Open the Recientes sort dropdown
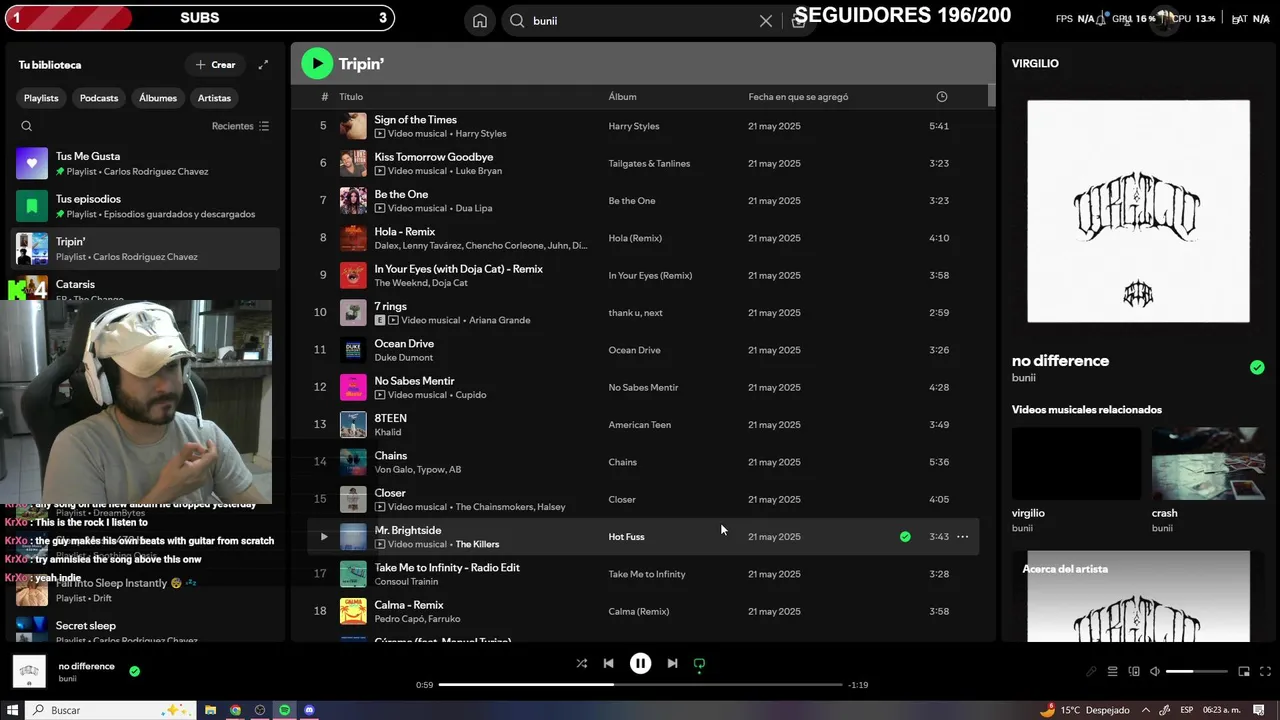This screenshot has width=1280, height=720. pos(241,126)
